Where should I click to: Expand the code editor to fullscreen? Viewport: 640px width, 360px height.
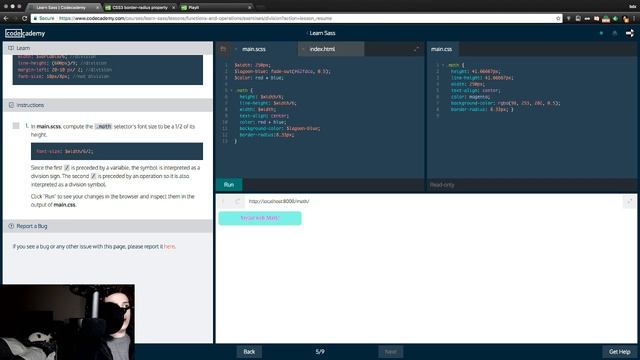pyautogui.click(x=416, y=49)
